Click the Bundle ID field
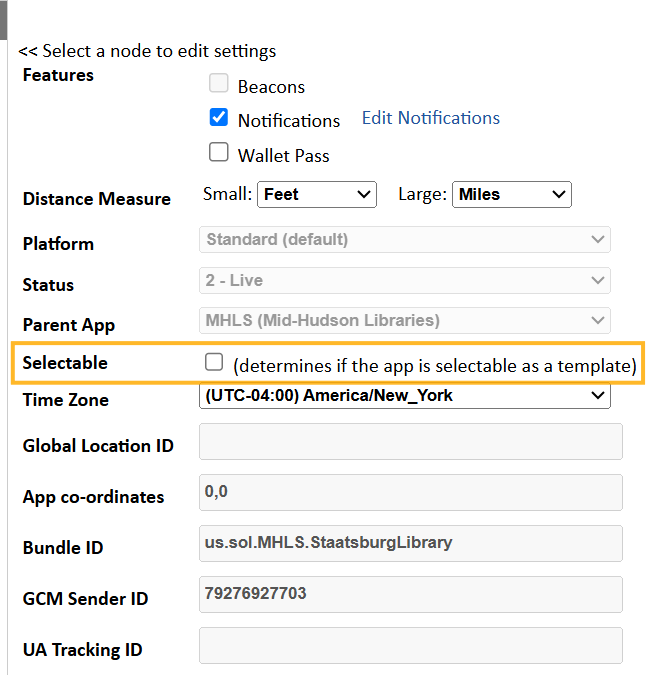 411,543
